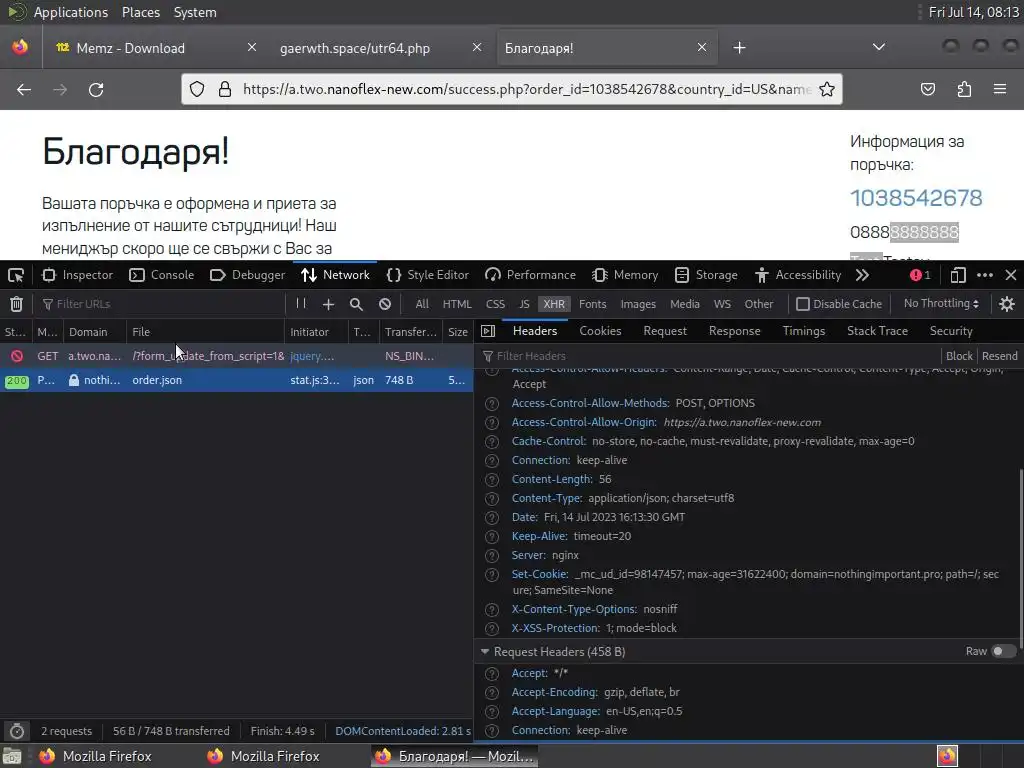Open the System menu
The width and height of the screenshot is (1024, 768).
coord(195,12)
